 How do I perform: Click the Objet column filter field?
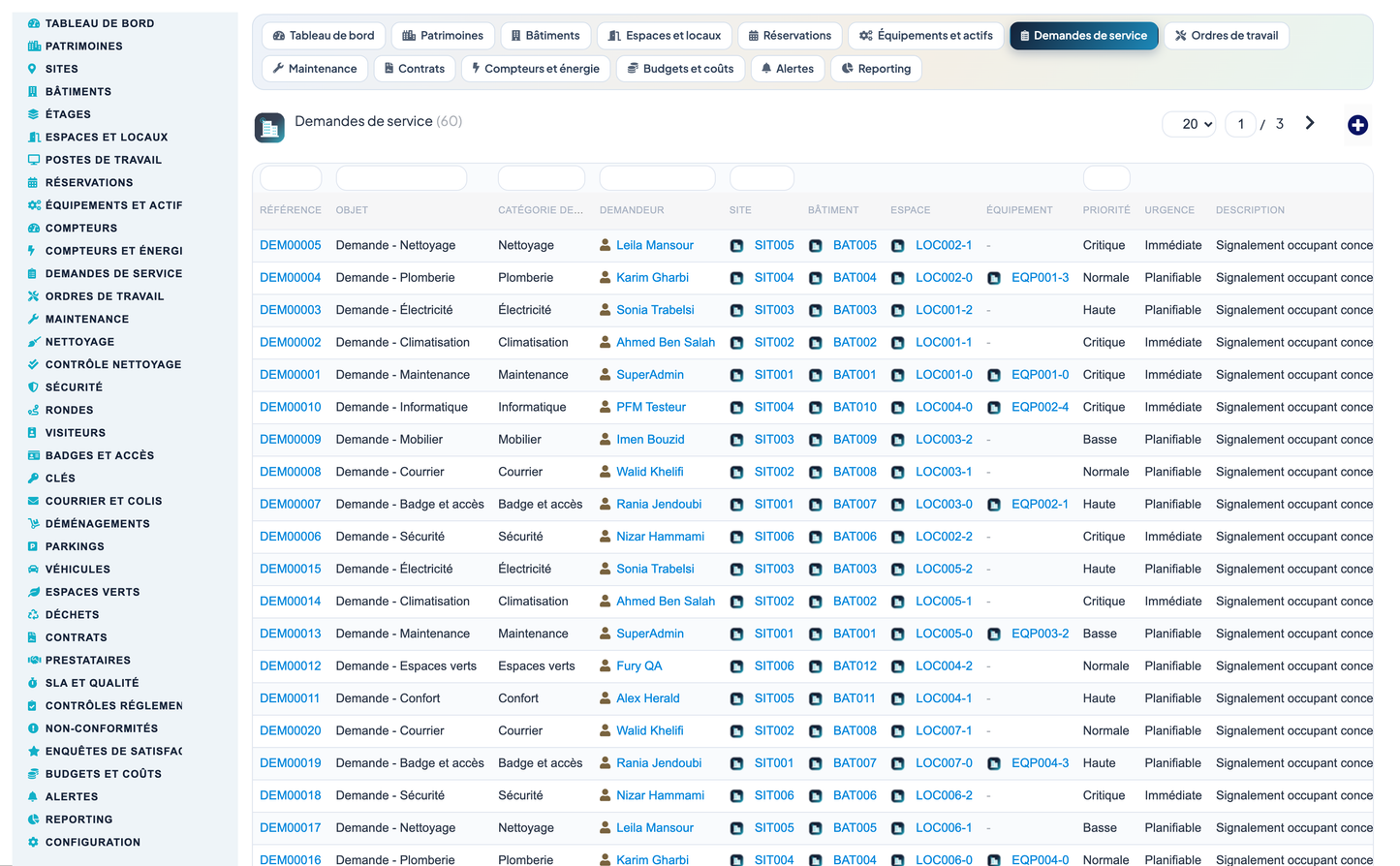[x=401, y=178]
